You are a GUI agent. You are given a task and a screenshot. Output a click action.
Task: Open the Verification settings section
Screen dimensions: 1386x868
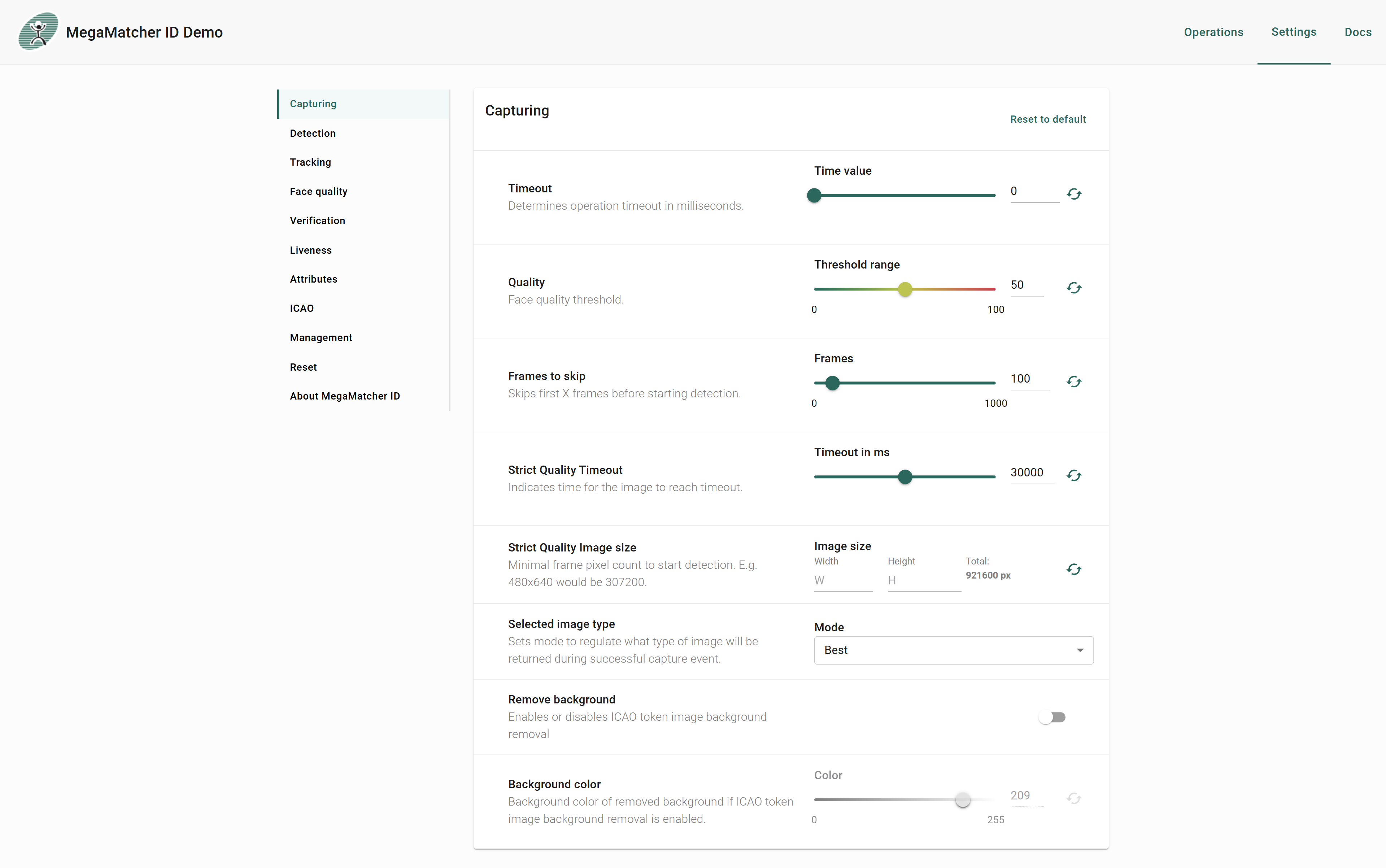click(364, 221)
